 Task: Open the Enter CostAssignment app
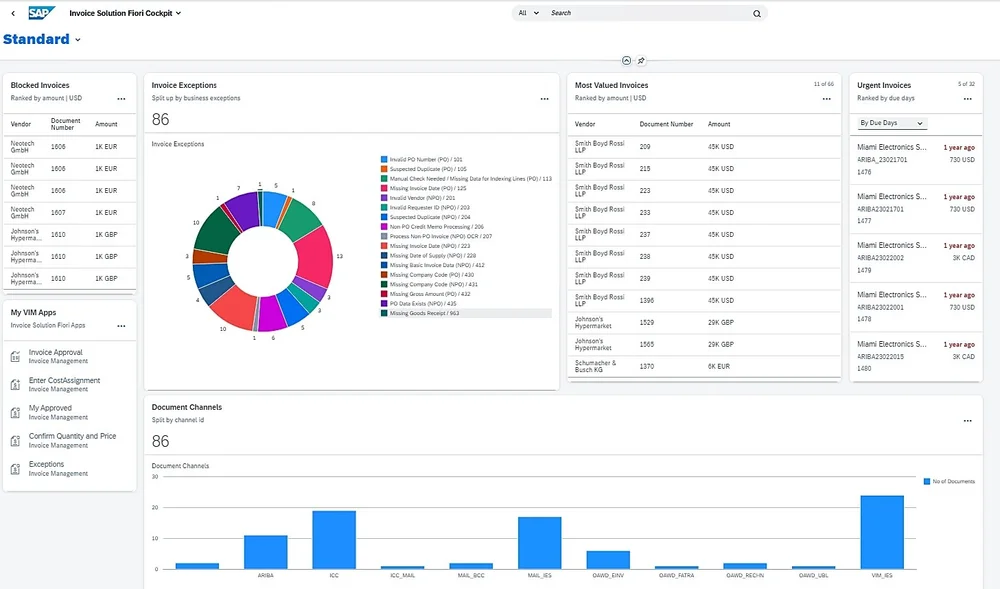pos(70,384)
